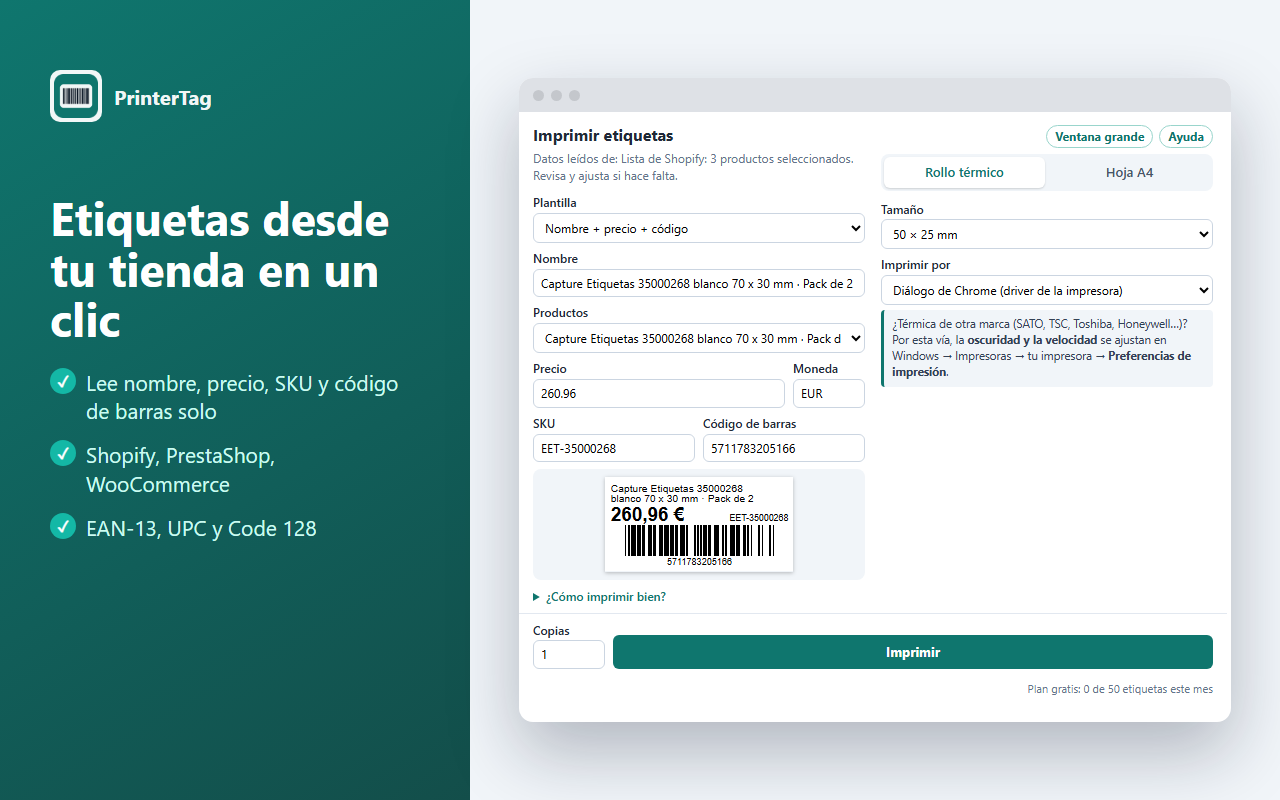
Task: Click into the Precio field showing 260.96
Action: coord(659,393)
